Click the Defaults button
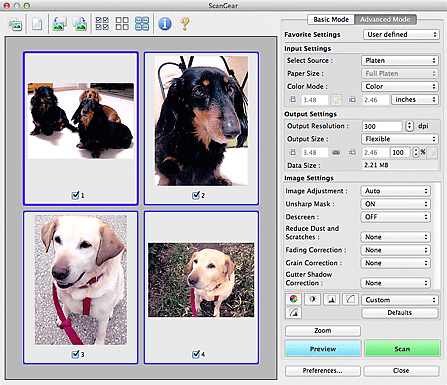 400,313
